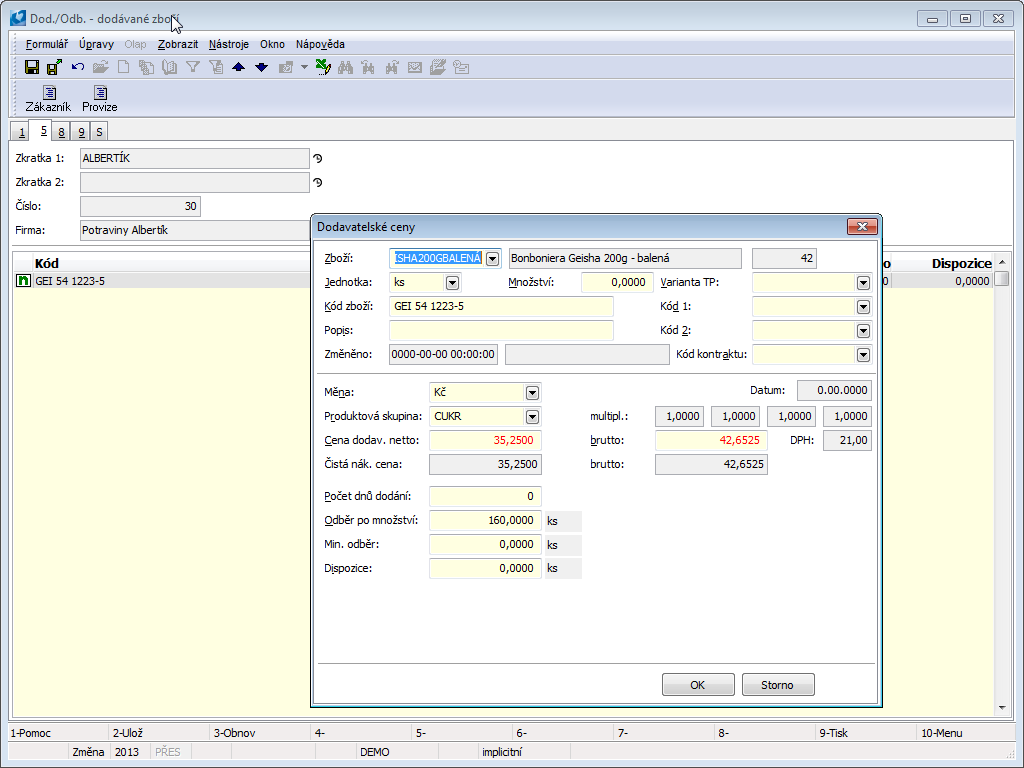Click the save and close toolbar icon
Viewport: 1024px width, 768px height.
54,67
